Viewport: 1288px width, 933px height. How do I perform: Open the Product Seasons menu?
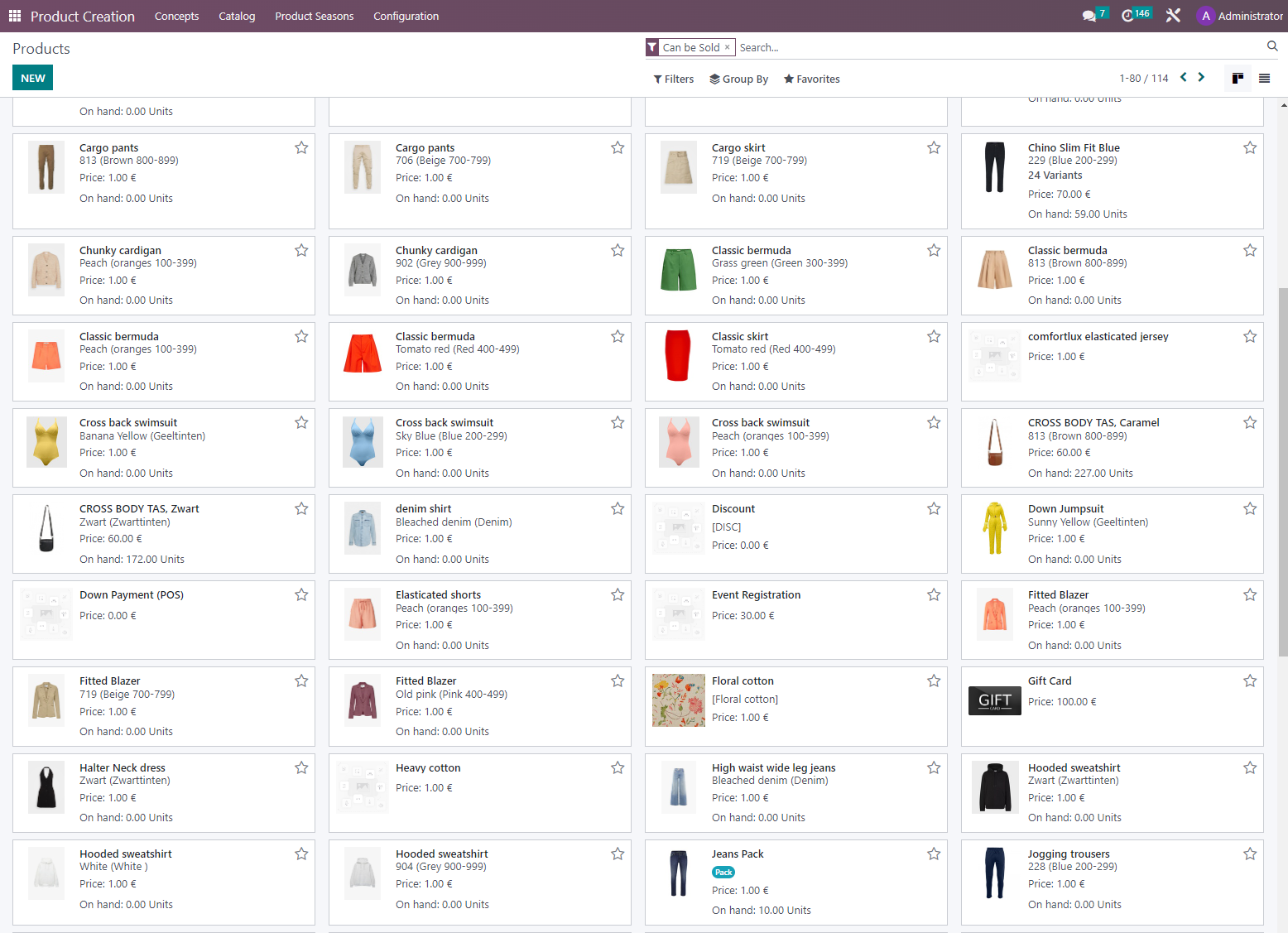(314, 17)
